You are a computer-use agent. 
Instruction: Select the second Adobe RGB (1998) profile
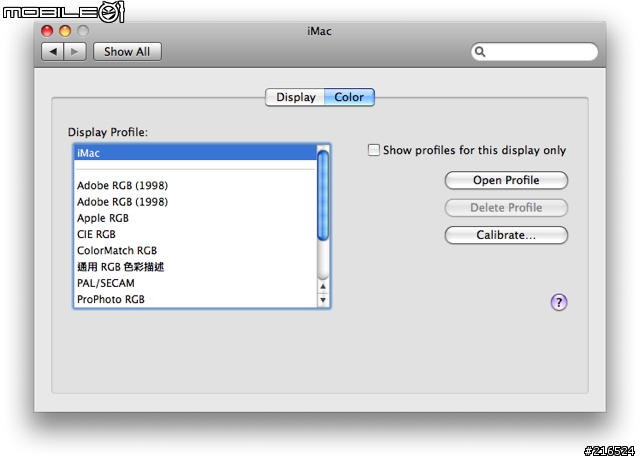(x=195, y=202)
